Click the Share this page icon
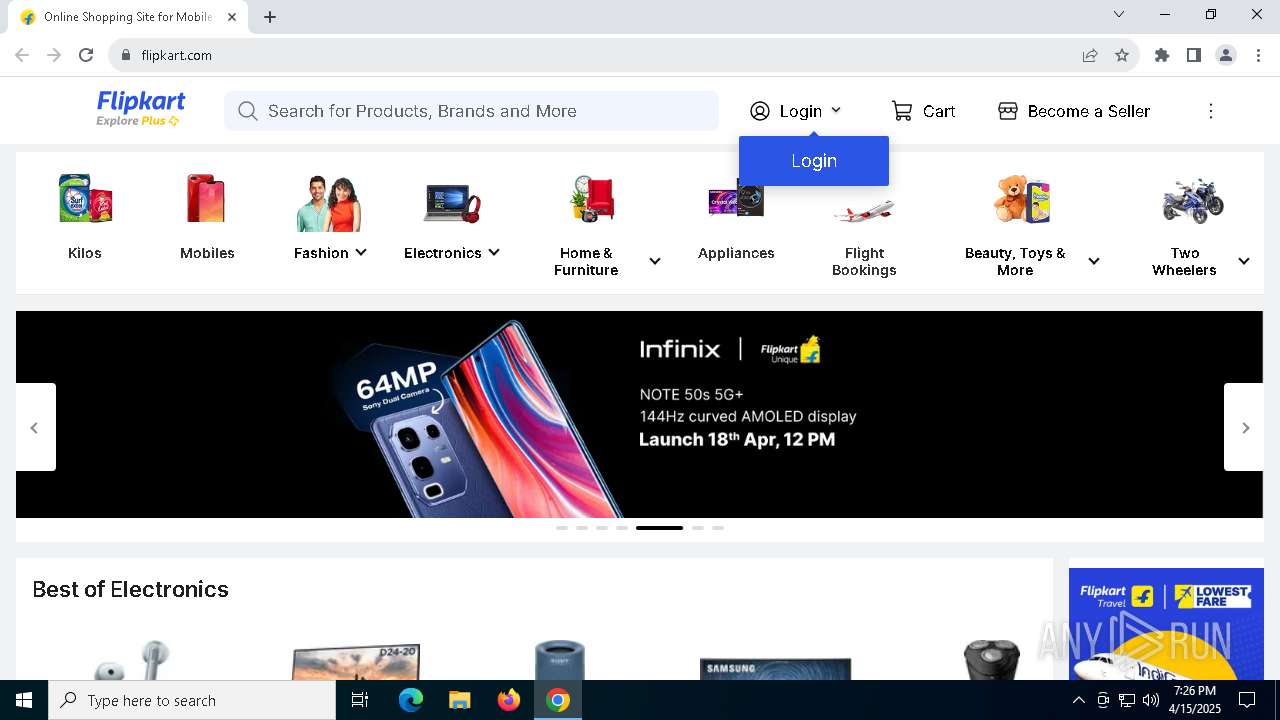The image size is (1280, 720). point(1090,55)
